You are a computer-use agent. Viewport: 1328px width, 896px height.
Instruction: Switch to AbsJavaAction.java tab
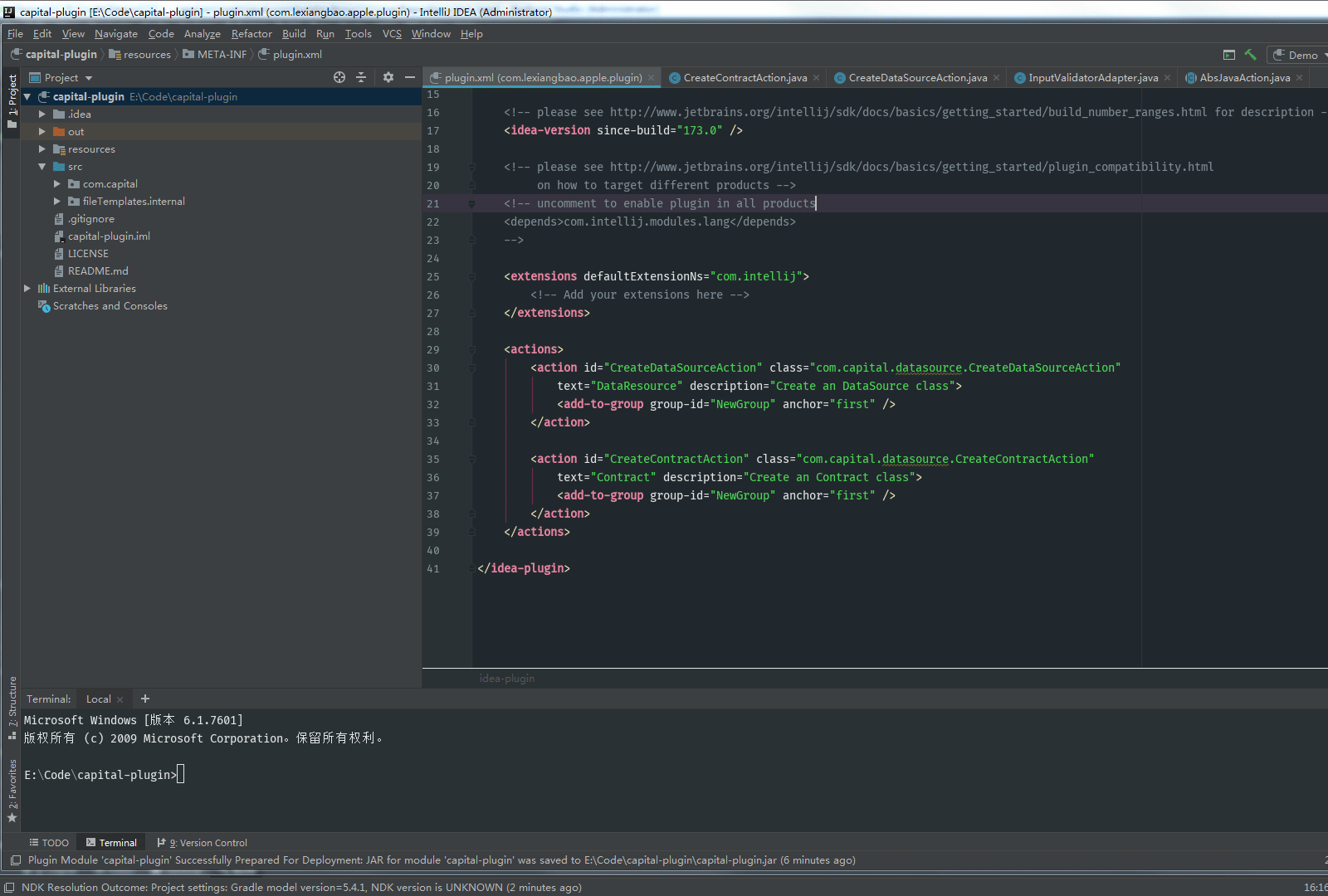(x=1244, y=78)
